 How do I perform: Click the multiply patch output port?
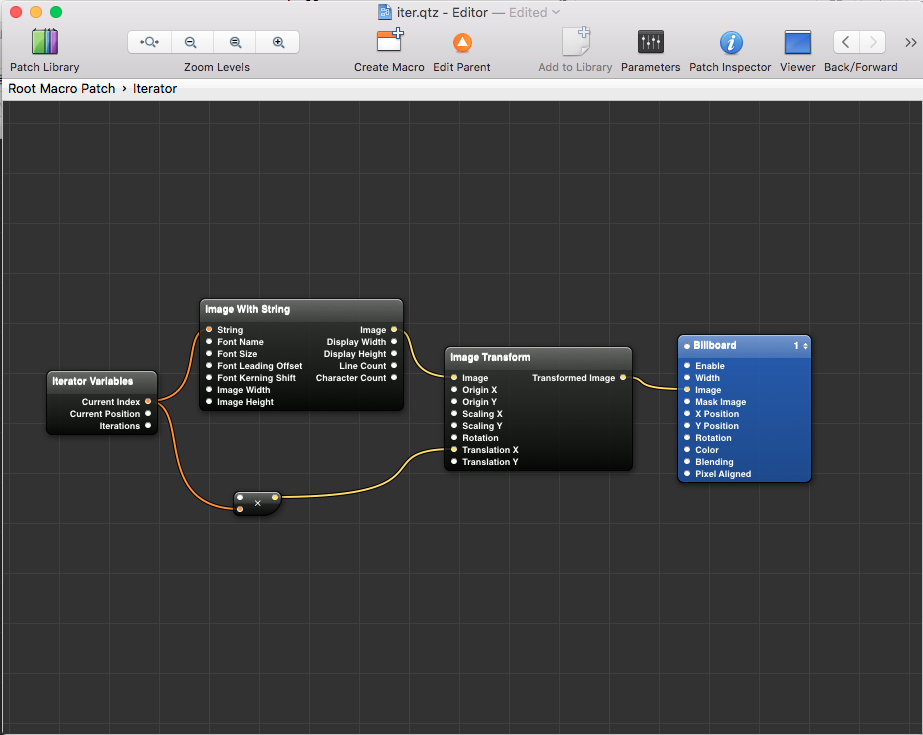tap(275, 498)
